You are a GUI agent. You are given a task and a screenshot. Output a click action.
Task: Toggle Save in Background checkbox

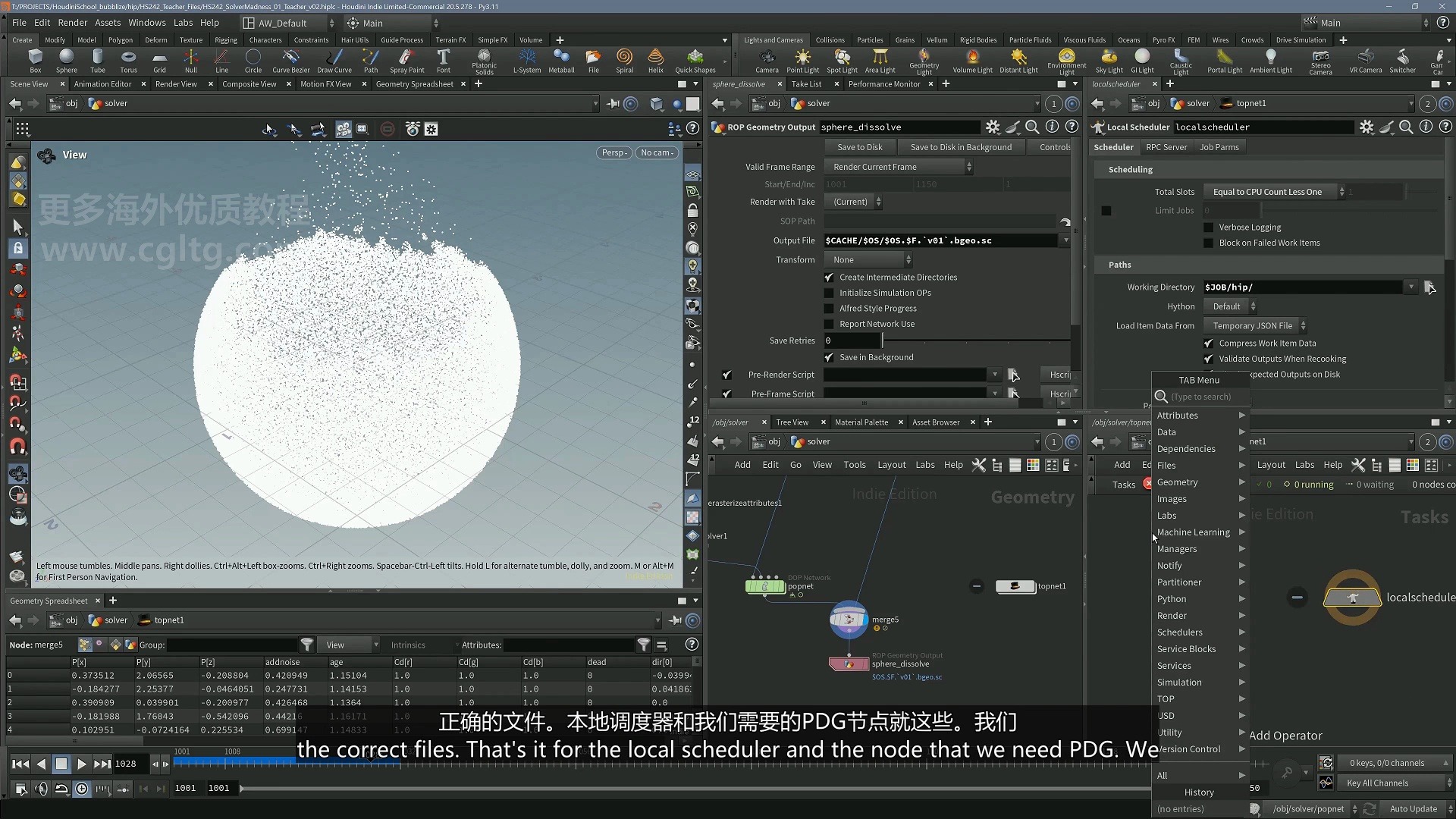[829, 357]
